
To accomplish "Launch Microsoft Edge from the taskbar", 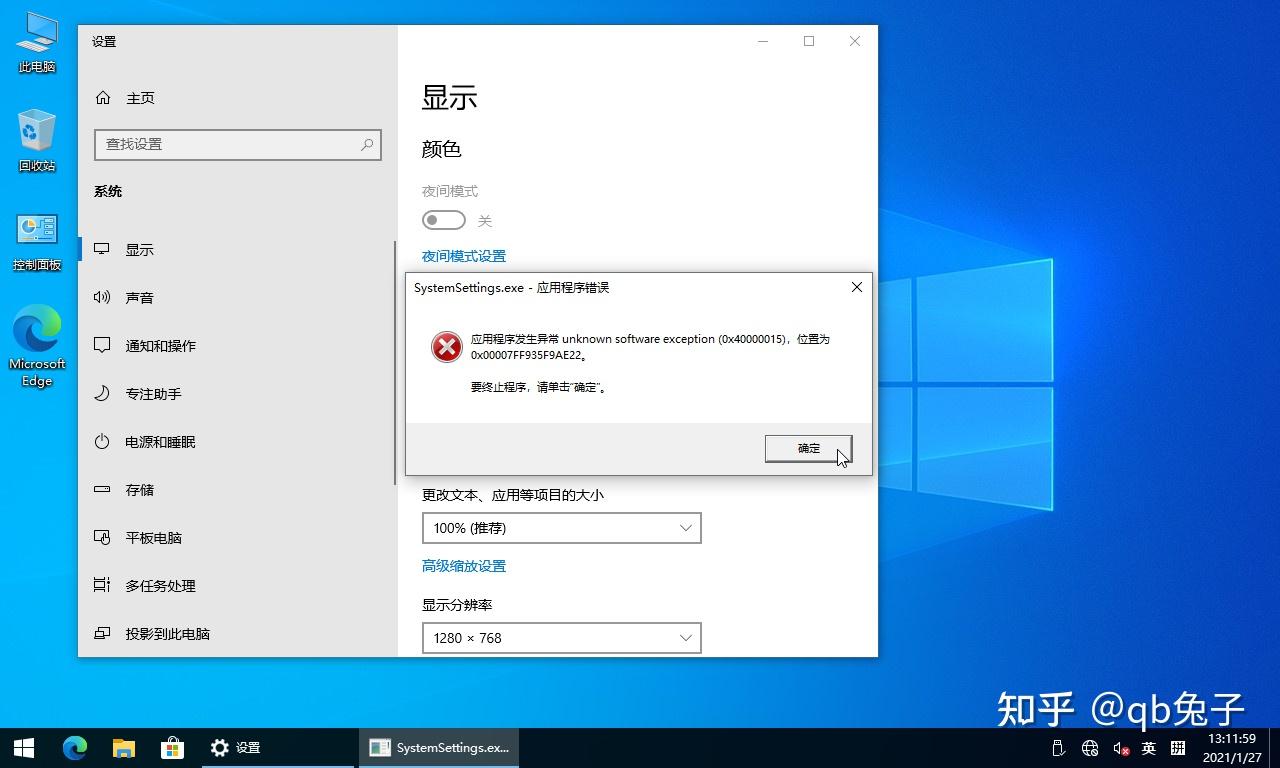I will pyautogui.click(x=75, y=747).
